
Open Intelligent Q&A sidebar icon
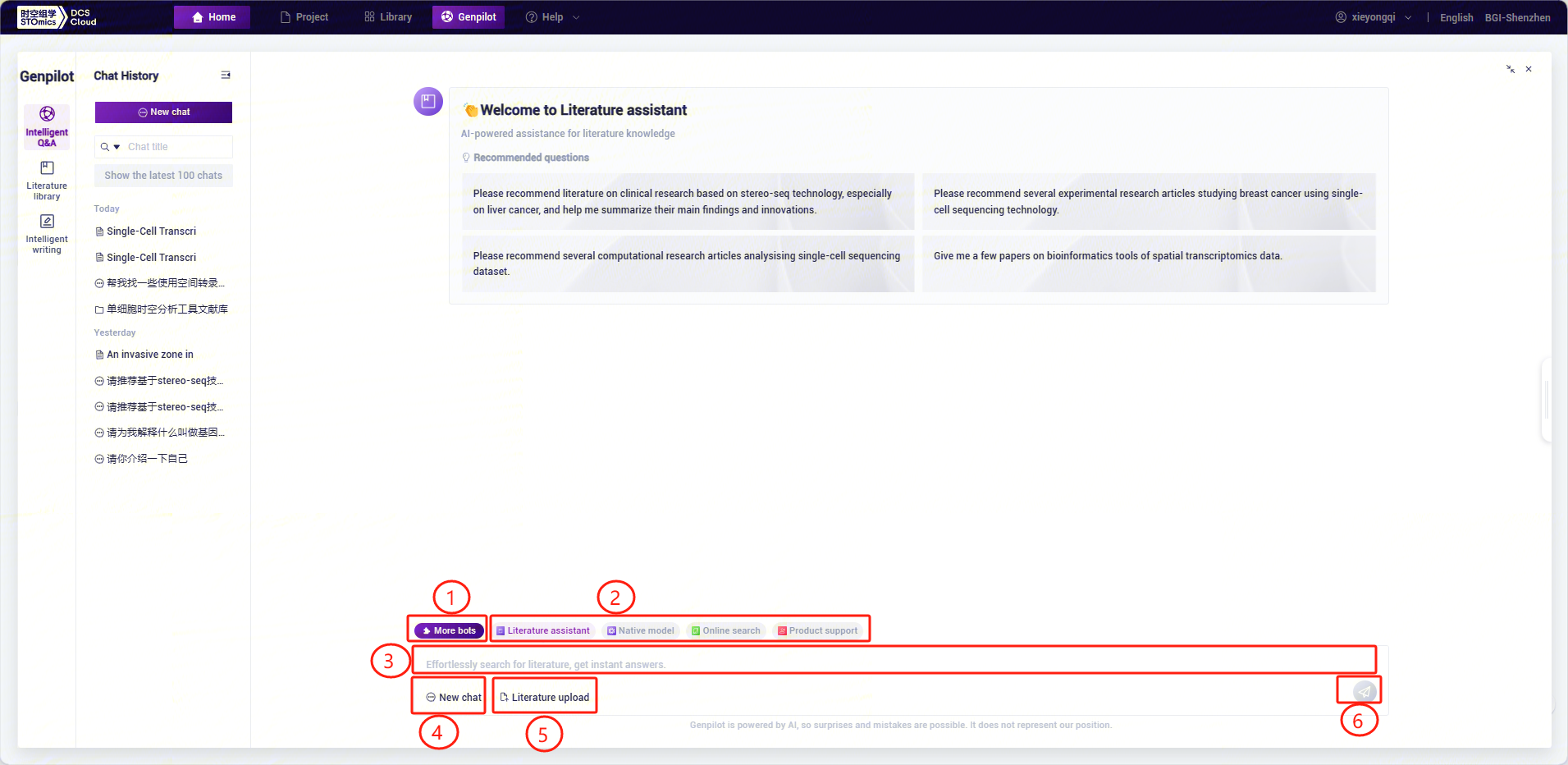pyautogui.click(x=47, y=126)
